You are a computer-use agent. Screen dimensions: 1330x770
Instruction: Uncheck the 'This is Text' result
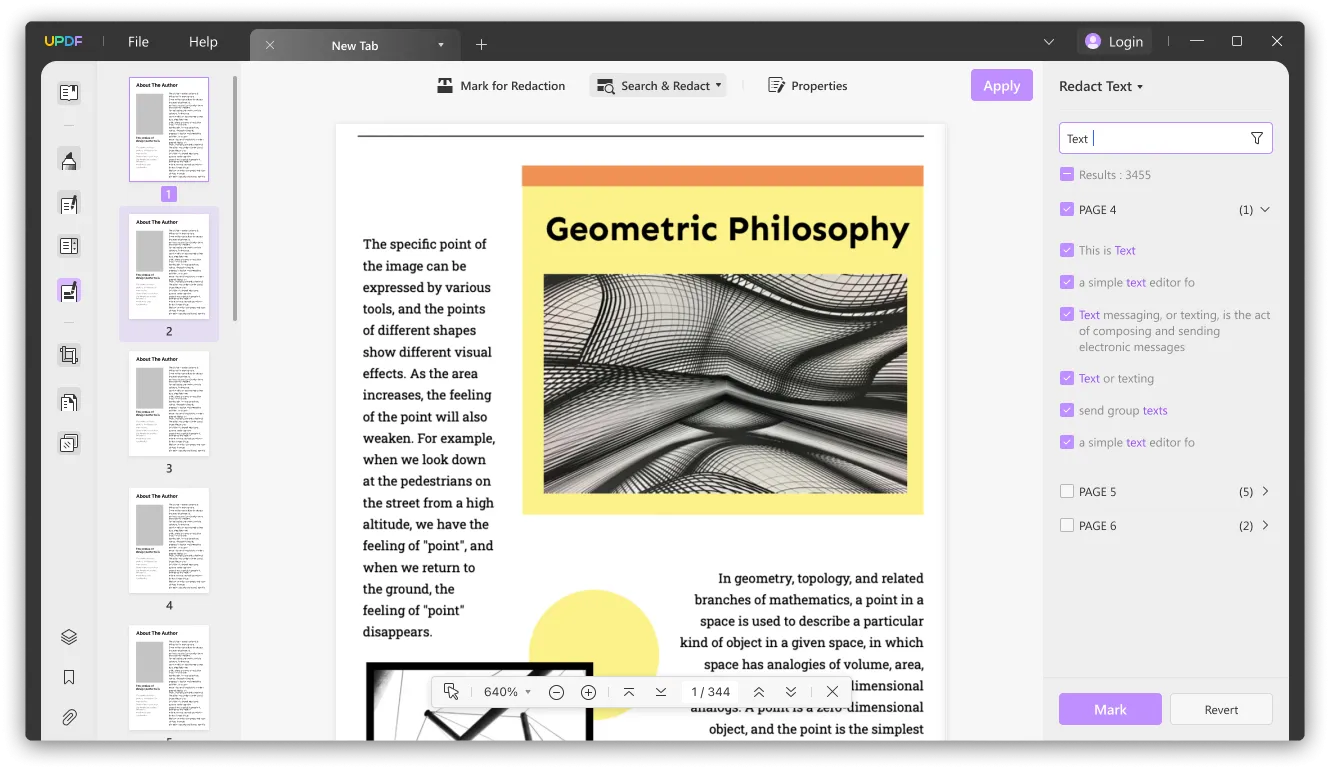(1067, 251)
